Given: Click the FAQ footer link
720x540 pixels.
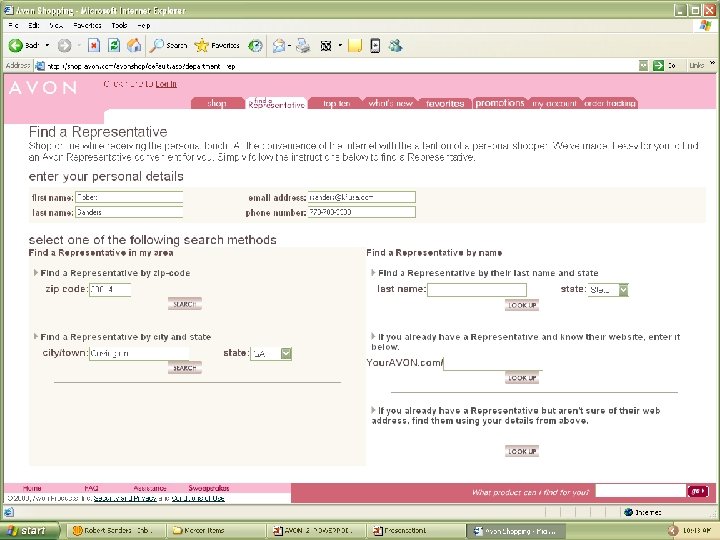Looking at the screenshot, I should point(91,488).
